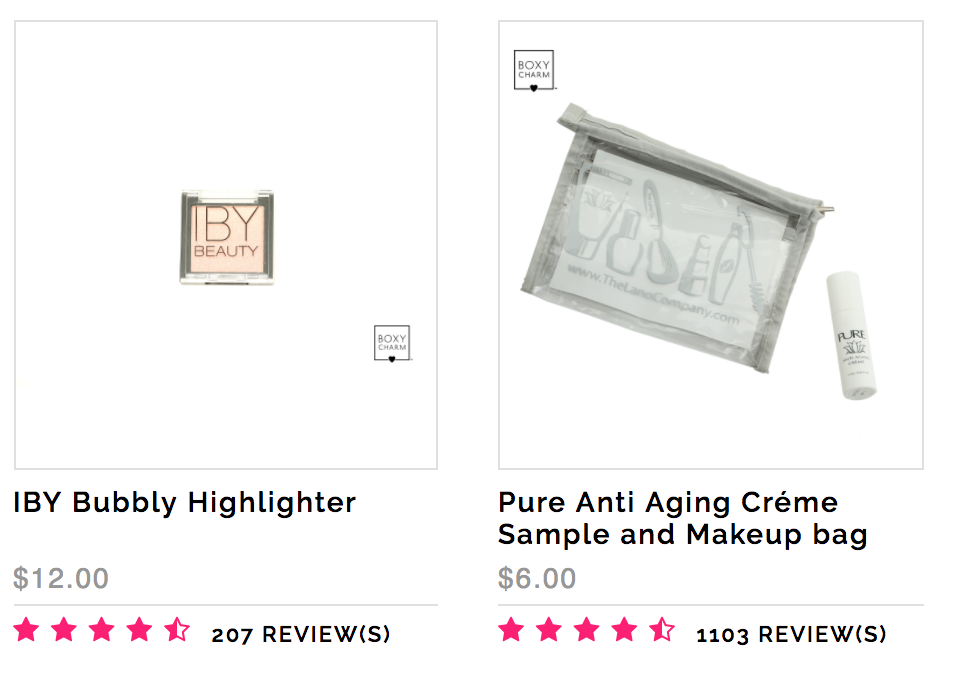Click the second star of the highlighter rating
The width and height of the screenshot is (958, 686).
(64, 630)
